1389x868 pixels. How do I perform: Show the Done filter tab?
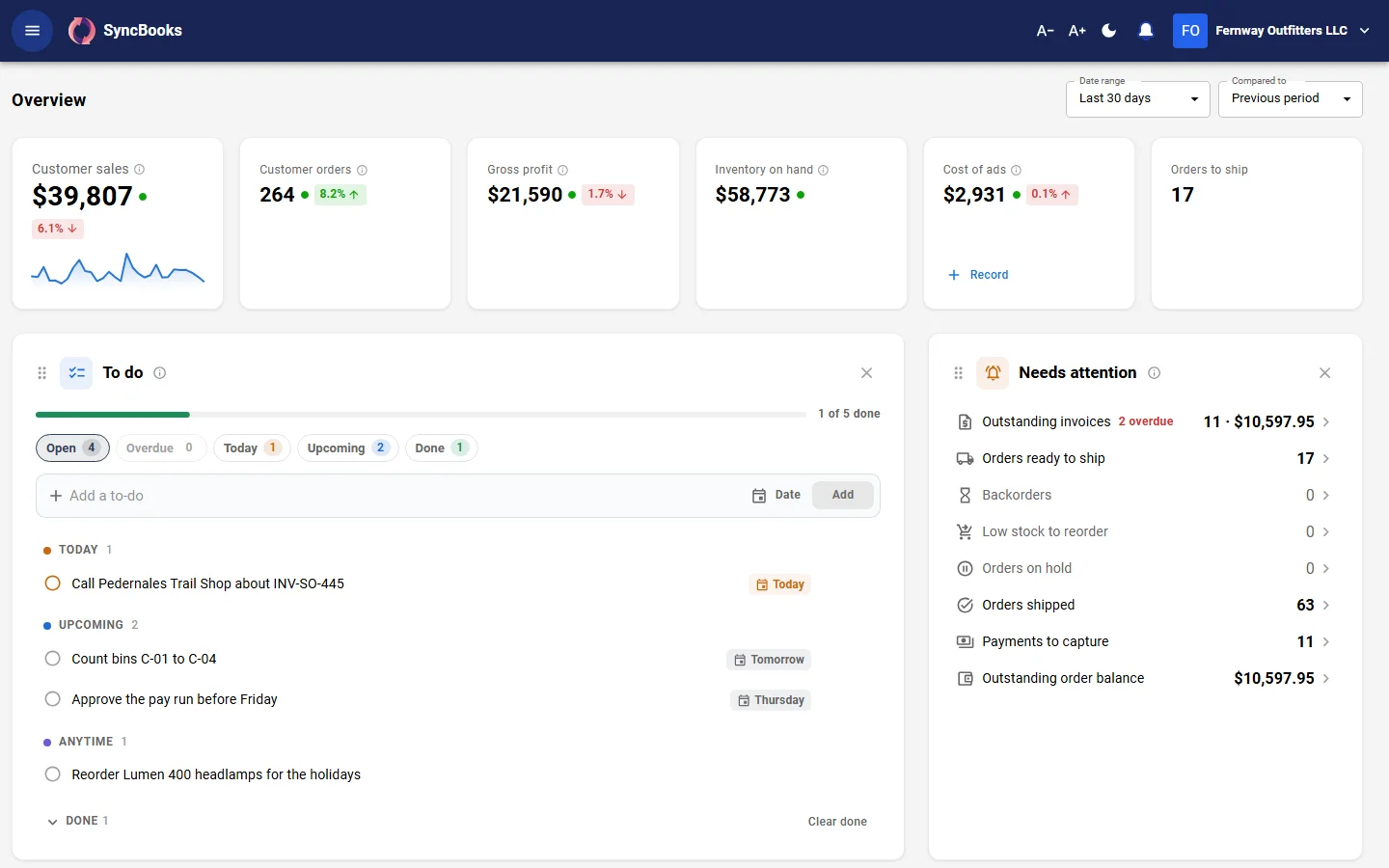pos(441,448)
